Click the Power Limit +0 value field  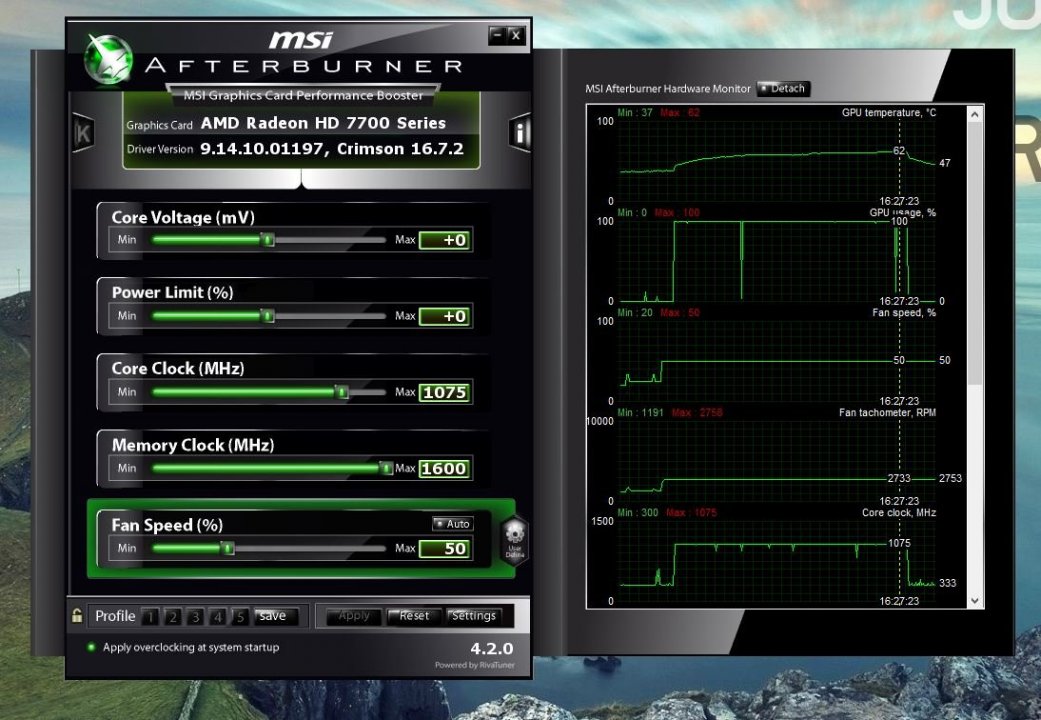pyautogui.click(x=445, y=316)
